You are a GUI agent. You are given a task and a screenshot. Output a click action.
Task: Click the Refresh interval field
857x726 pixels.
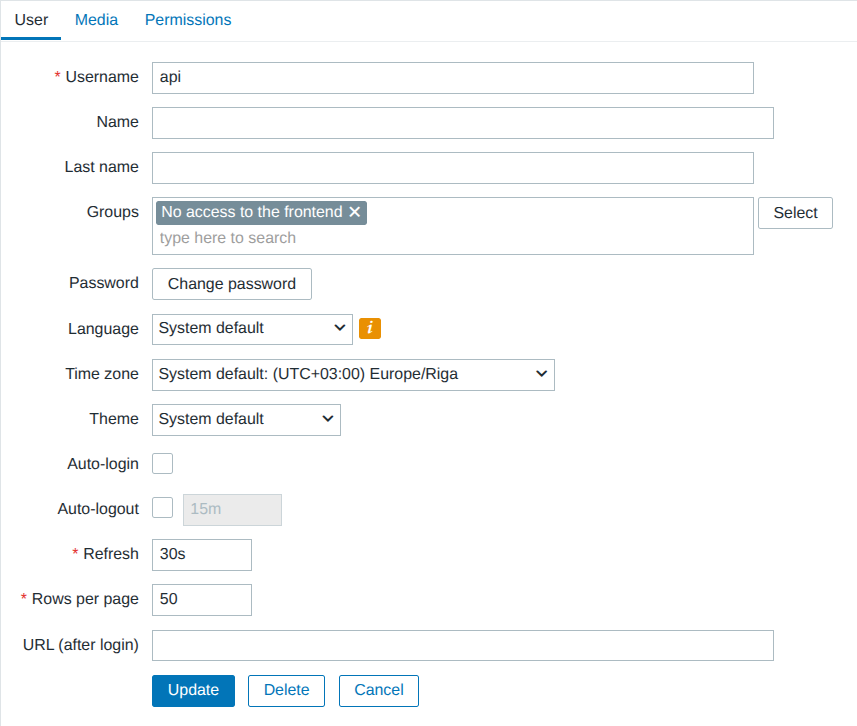point(201,554)
